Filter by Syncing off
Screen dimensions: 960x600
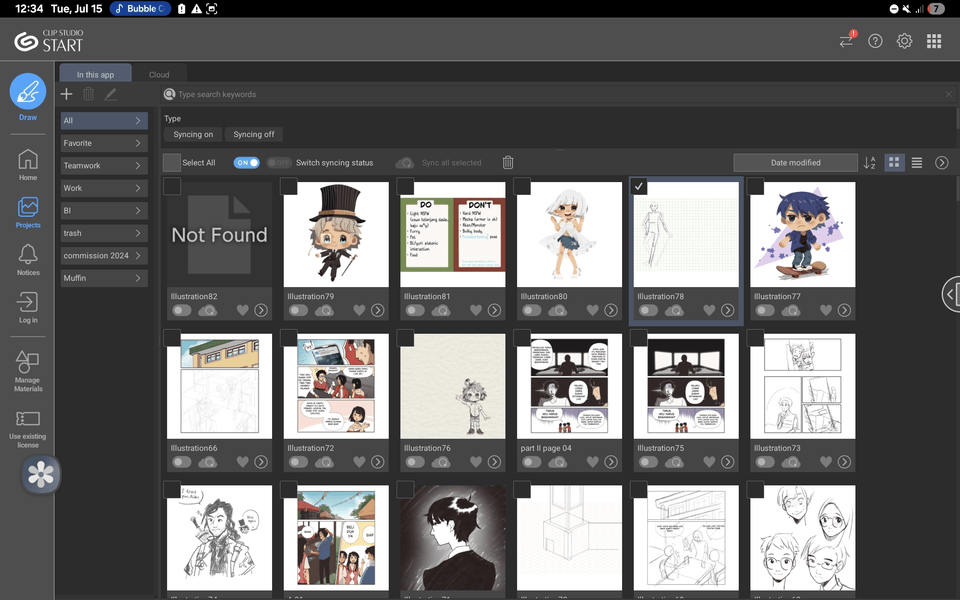(253, 134)
